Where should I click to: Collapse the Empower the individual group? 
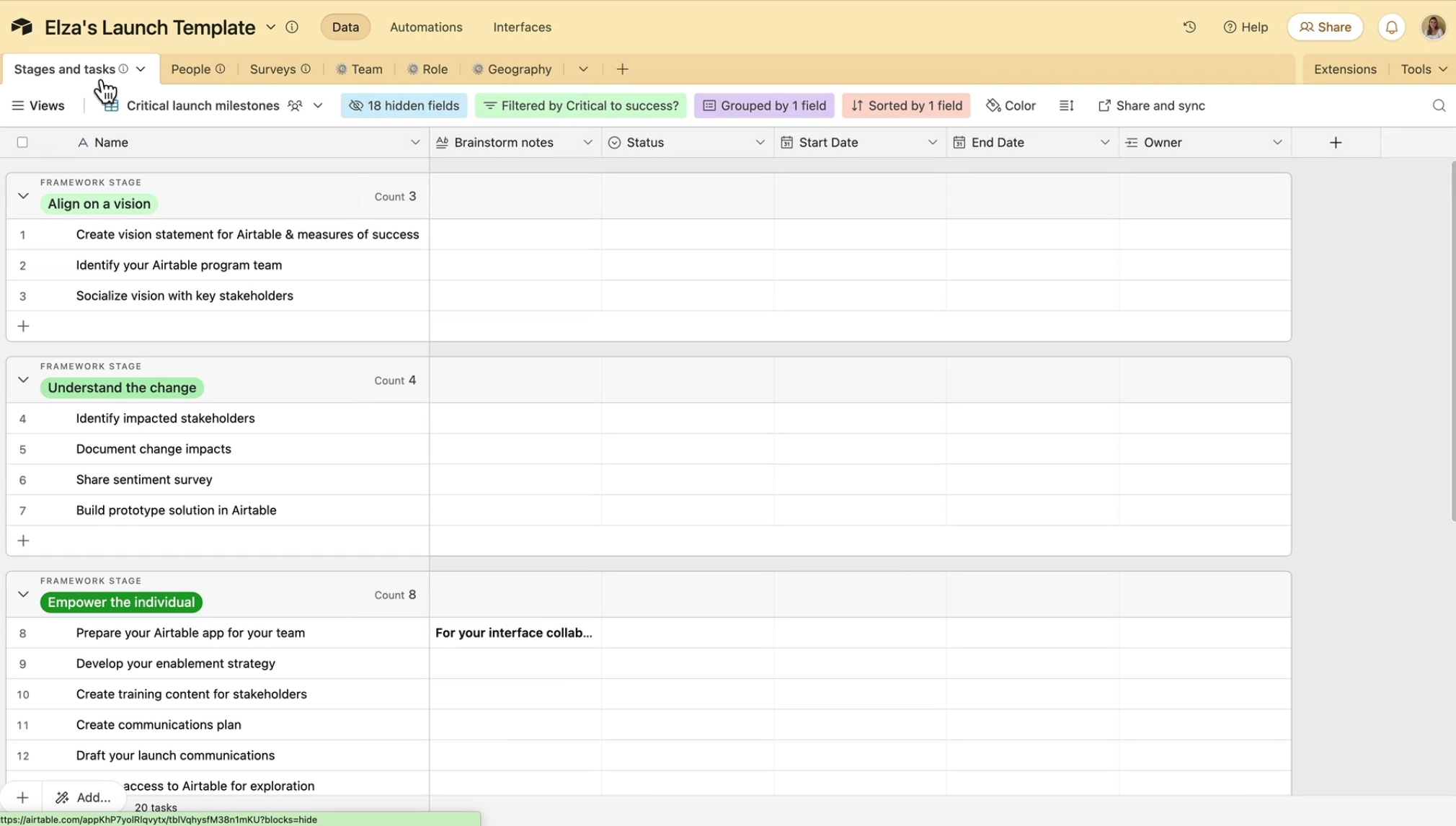point(23,595)
